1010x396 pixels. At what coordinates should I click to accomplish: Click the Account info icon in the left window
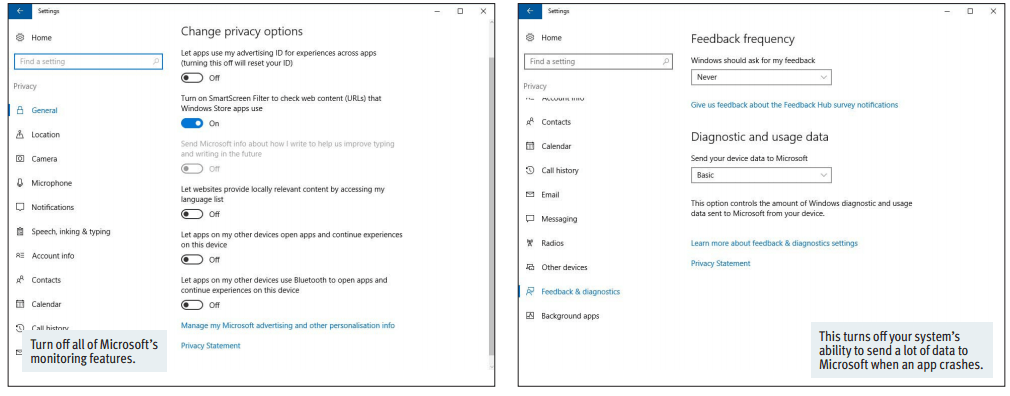pyautogui.click(x=20, y=256)
